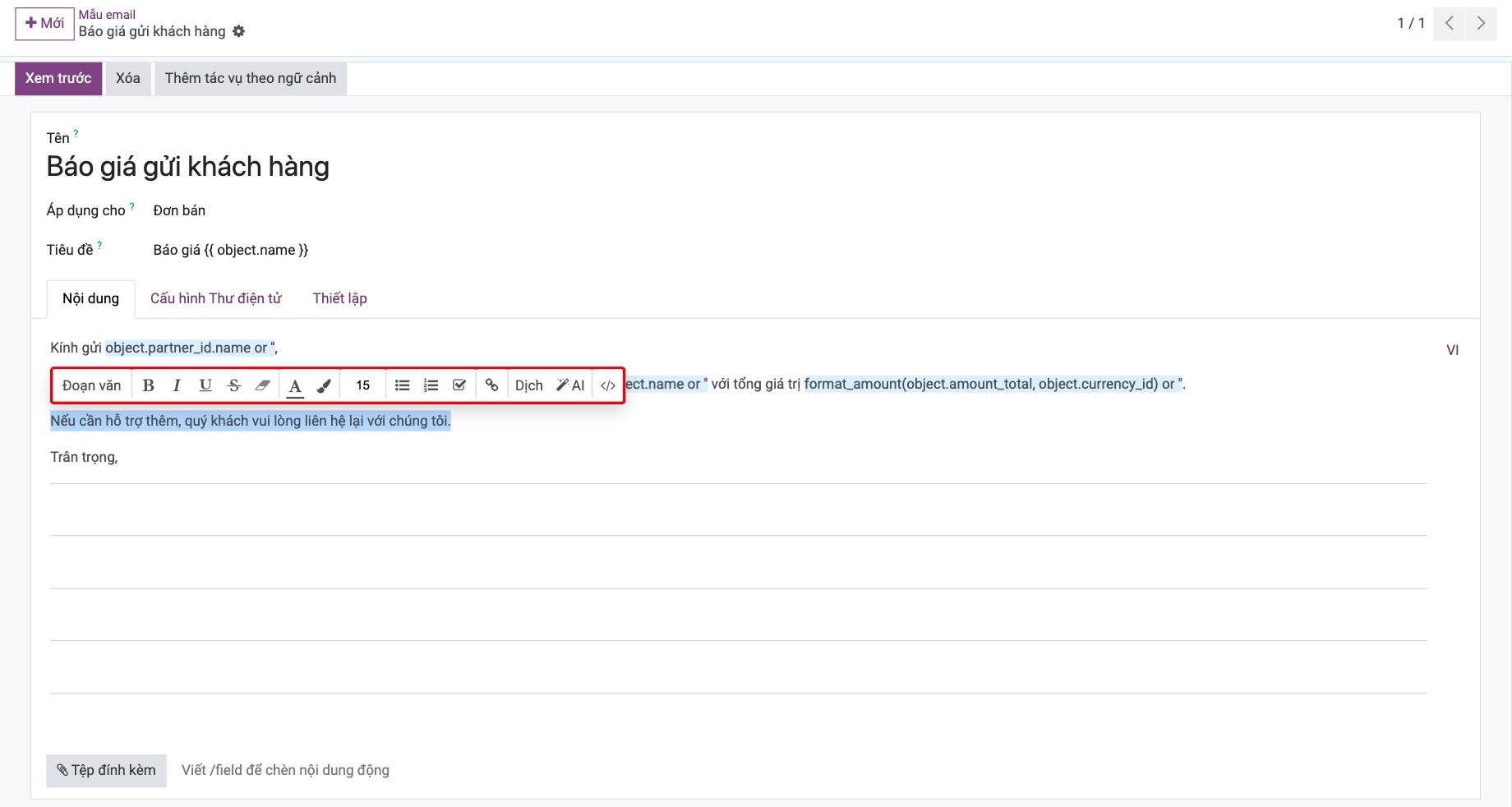The height and width of the screenshot is (807, 1512).
Task: Toggle bold formatting in editor toolbar
Action: click(148, 385)
